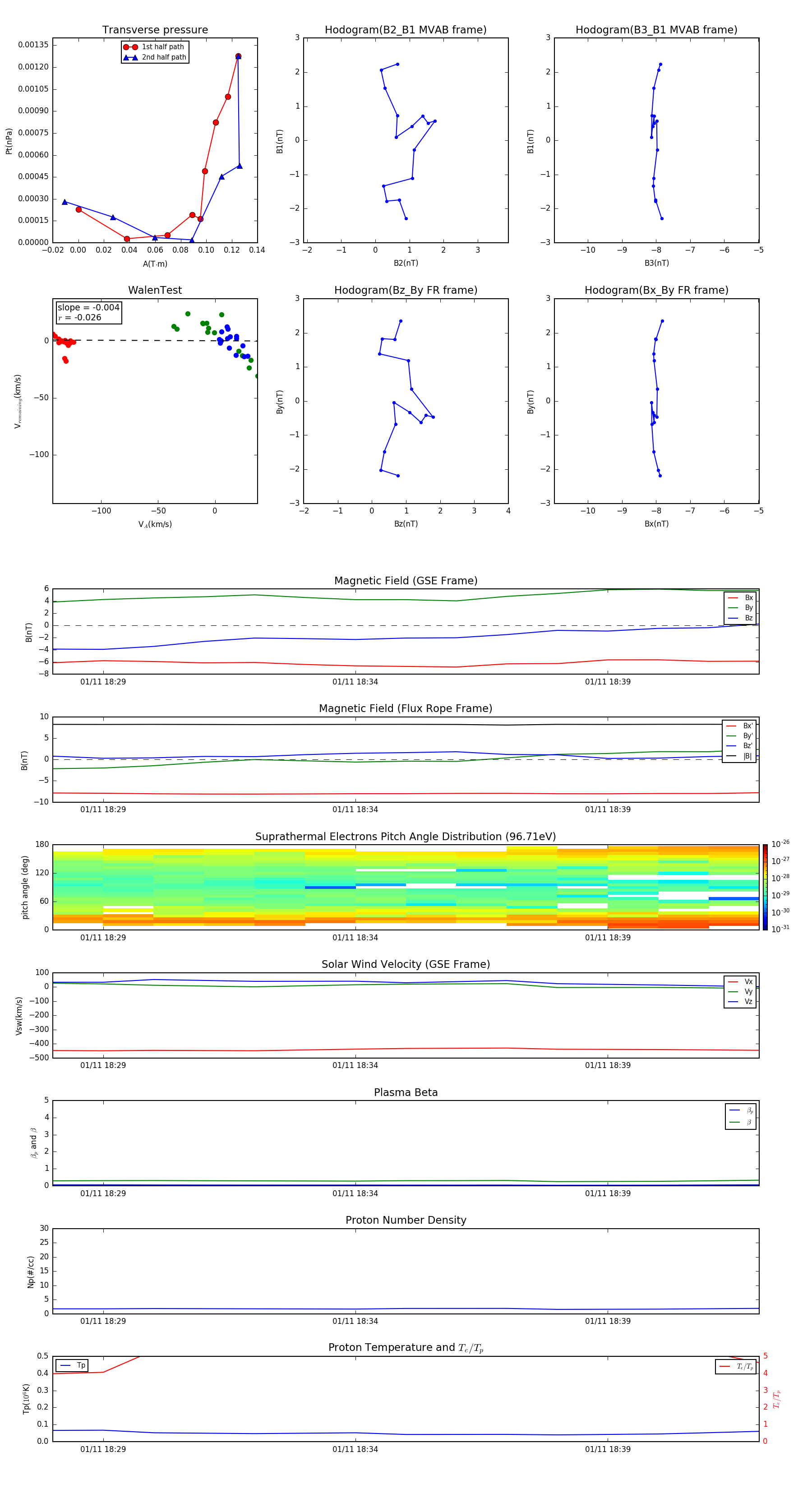Click the "Hodogram(B2_B1 MVAB frame)" title
The width and height of the screenshot is (812, 1489).
pos(406,30)
